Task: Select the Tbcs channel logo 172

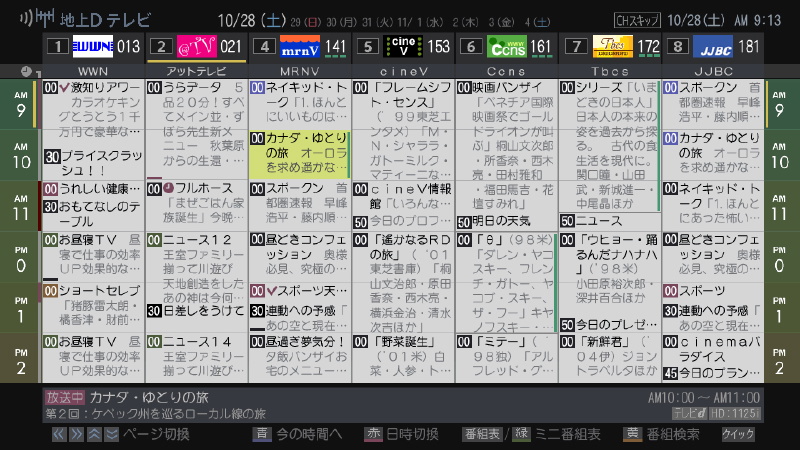Action: click(x=610, y=46)
